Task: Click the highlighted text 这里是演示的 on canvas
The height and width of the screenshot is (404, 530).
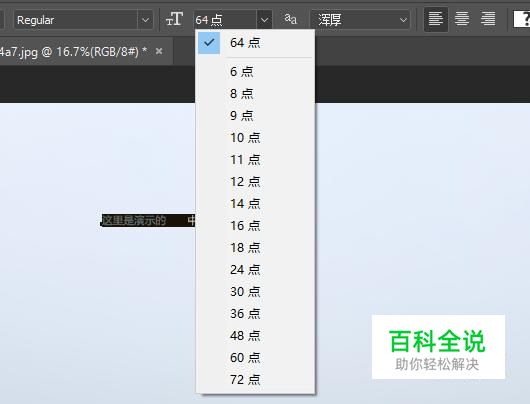Action: point(134,220)
